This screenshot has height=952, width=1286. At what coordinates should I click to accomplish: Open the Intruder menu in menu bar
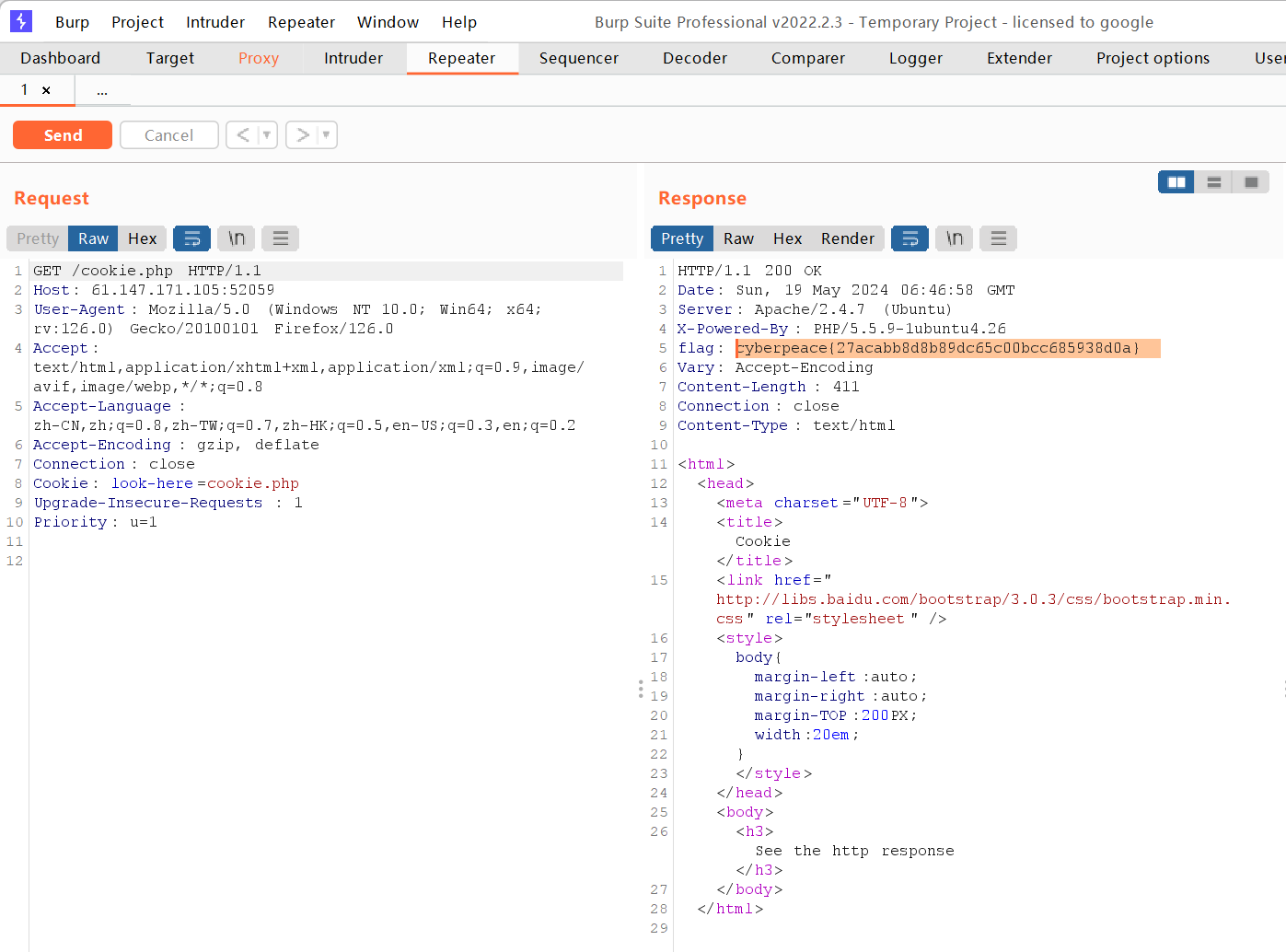pos(215,22)
